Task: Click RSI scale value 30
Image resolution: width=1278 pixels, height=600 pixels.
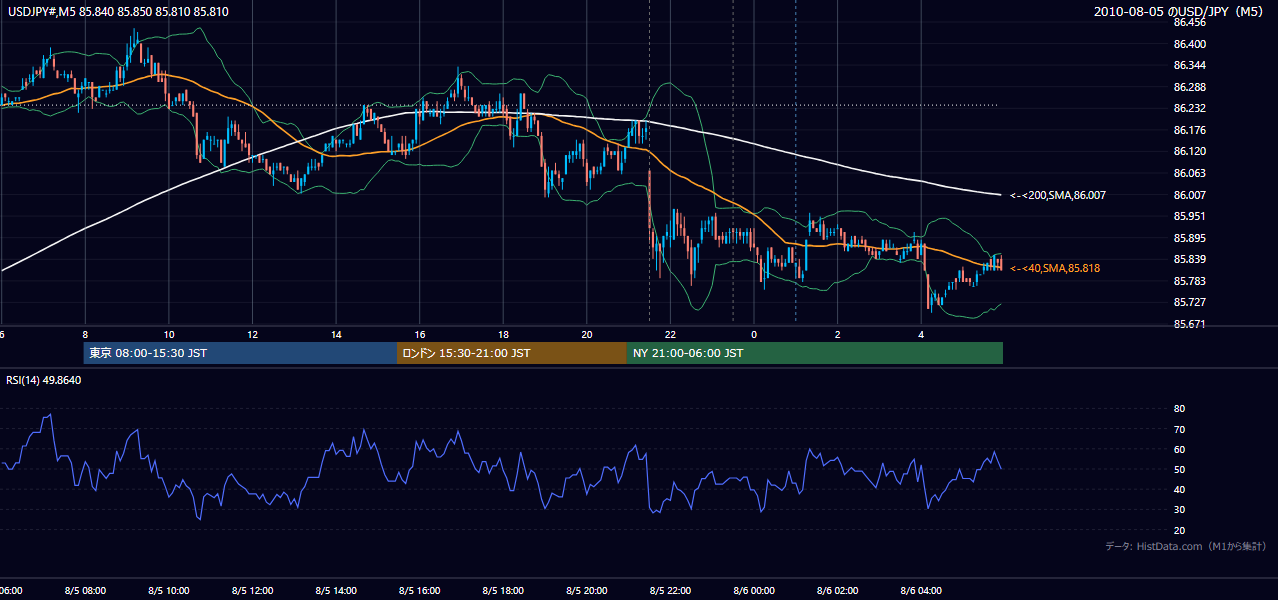Action: tap(1180, 510)
